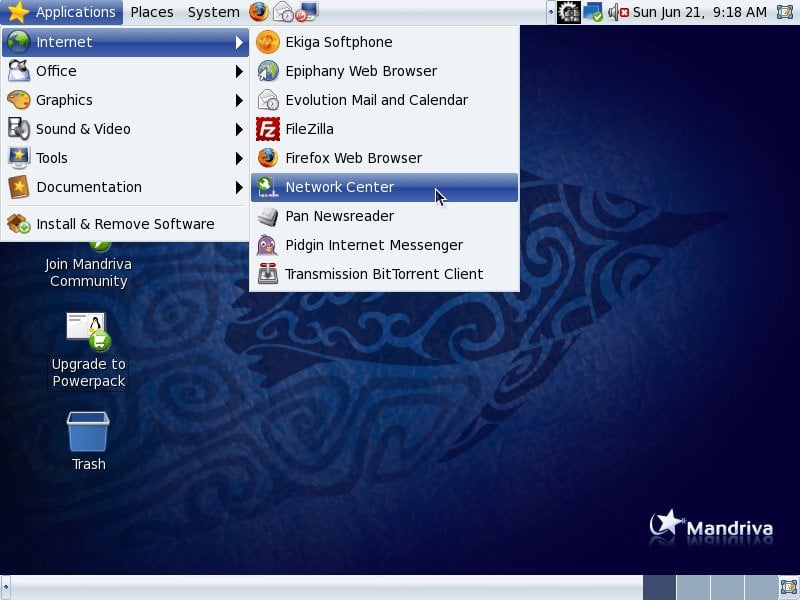Image resolution: width=800 pixels, height=600 pixels.
Task: Click the Install & Remove Software box icon
Action: [19, 224]
